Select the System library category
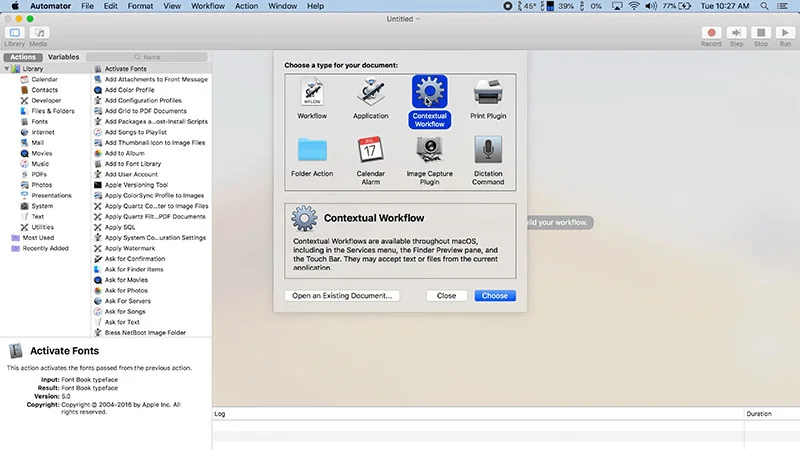The image size is (800, 450). (x=42, y=206)
